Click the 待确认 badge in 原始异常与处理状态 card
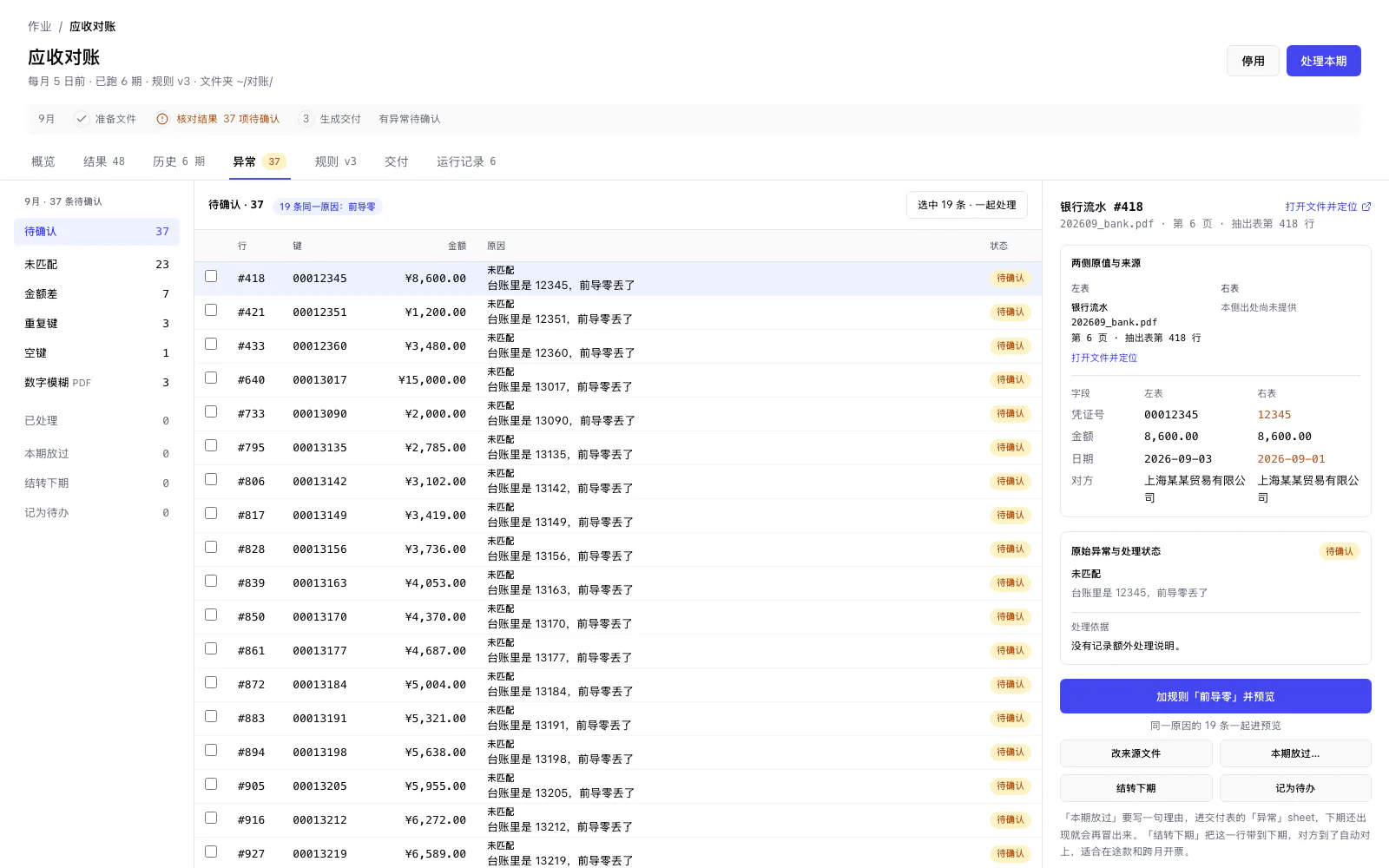The width and height of the screenshot is (1389, 868). (1340, 551)
